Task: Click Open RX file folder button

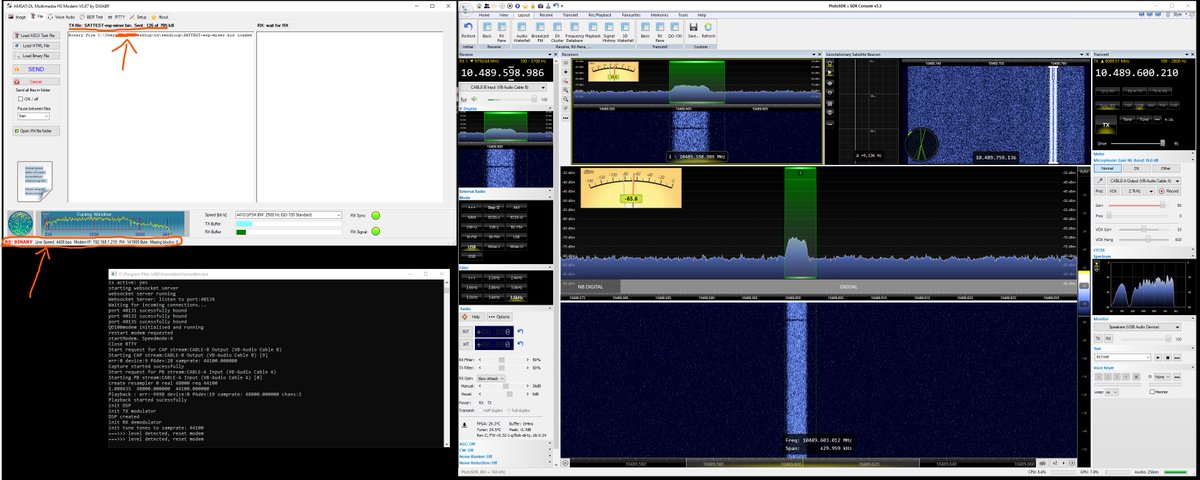Action: [x=36, y=131]
